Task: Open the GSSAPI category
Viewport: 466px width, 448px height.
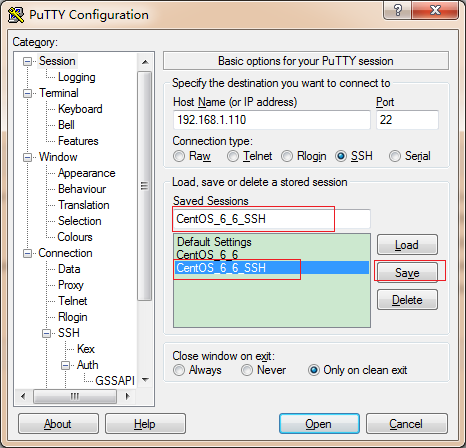Action: click(x=115, y=381)
